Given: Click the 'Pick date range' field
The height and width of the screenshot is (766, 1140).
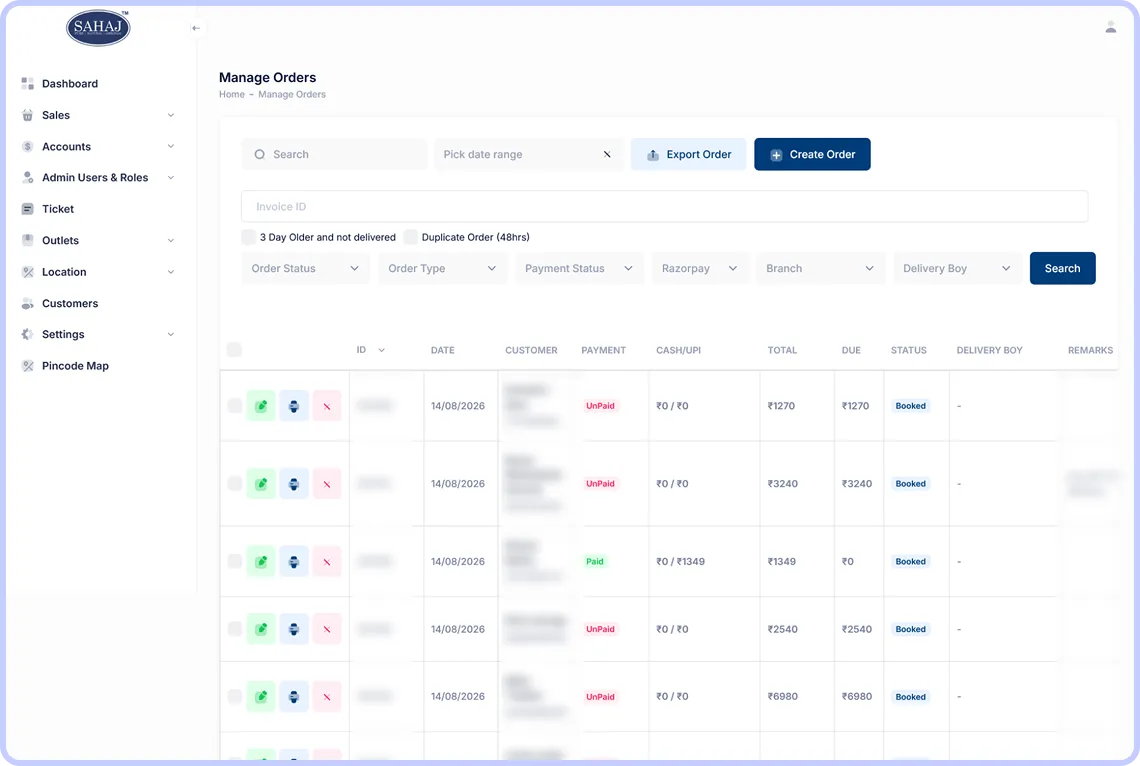Looking at the screenshot, I should (529, 154).
